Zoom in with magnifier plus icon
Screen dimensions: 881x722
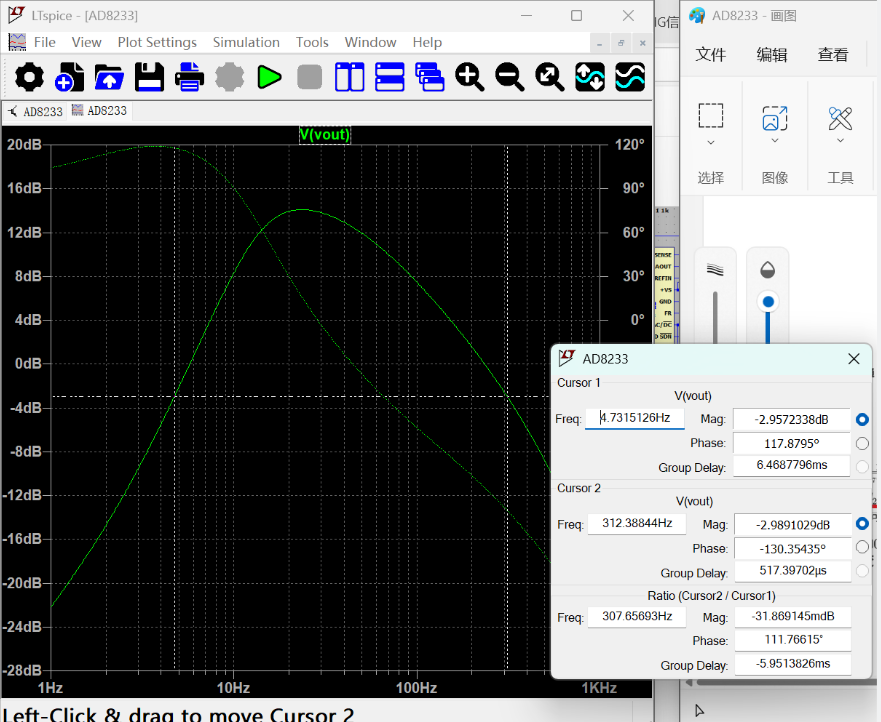[470, 77]
